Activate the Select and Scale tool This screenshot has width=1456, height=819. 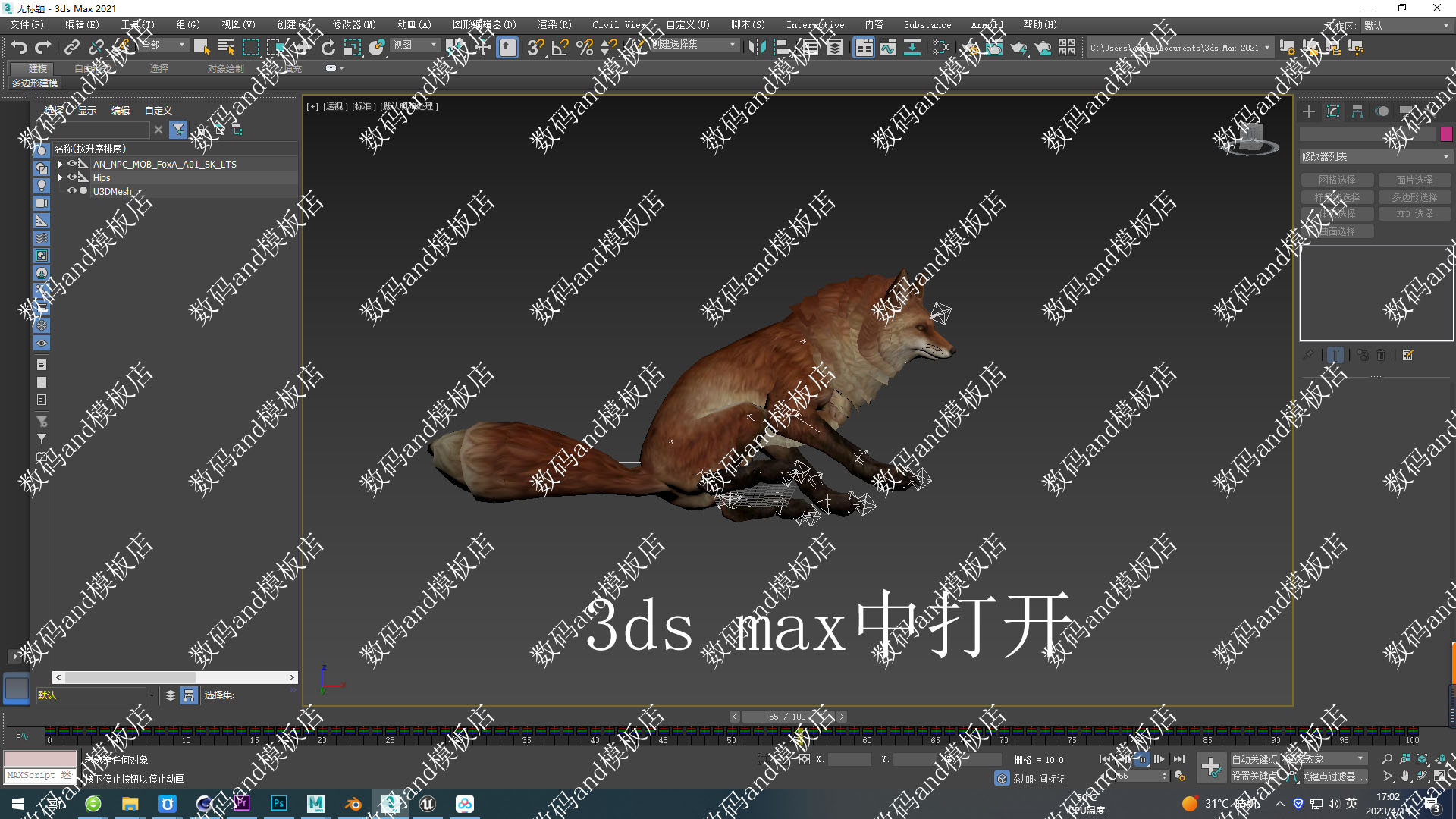click(352, 48)
